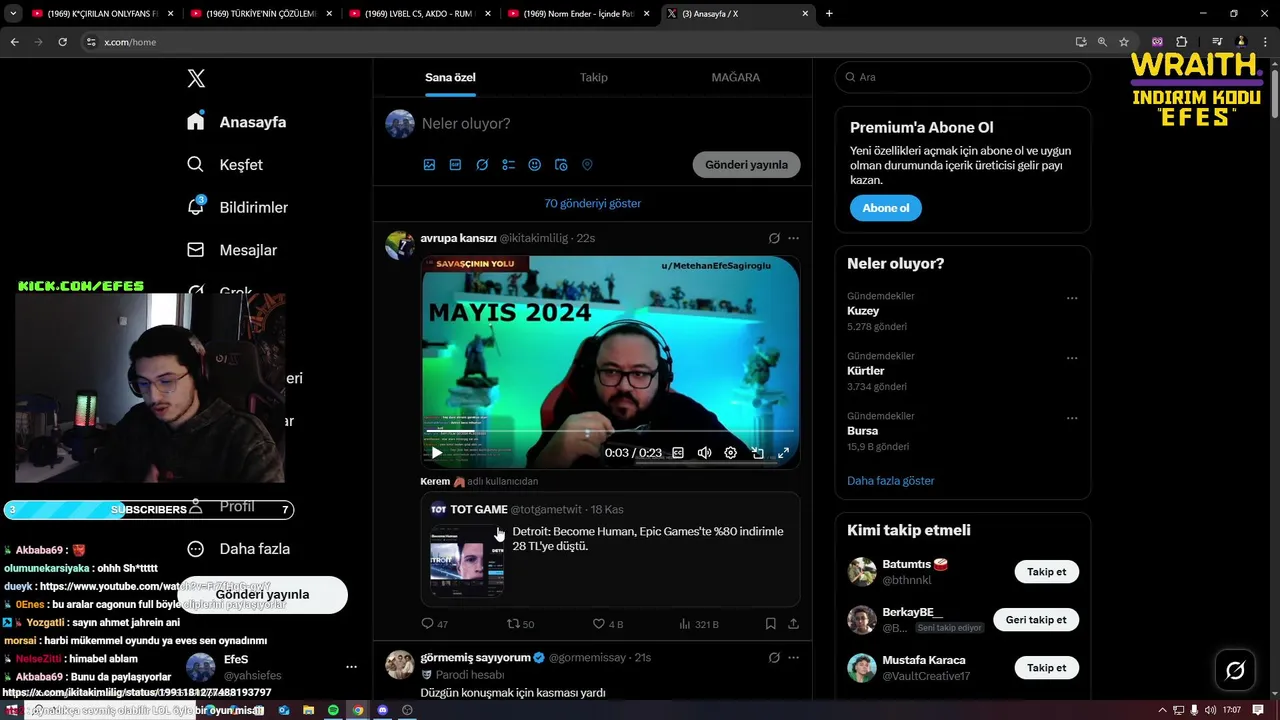
Task: Add a poll to the post
Action: pyautogui.click(x=508, y=165)
